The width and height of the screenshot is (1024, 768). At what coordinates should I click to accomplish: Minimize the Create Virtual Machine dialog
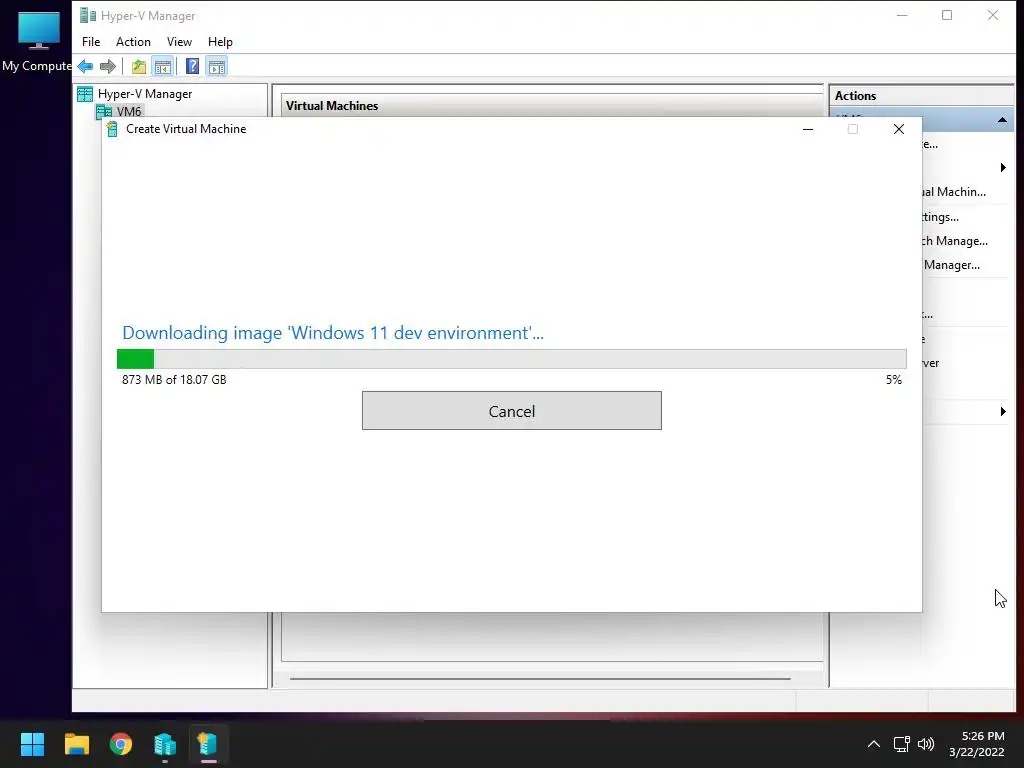point(808,129)
